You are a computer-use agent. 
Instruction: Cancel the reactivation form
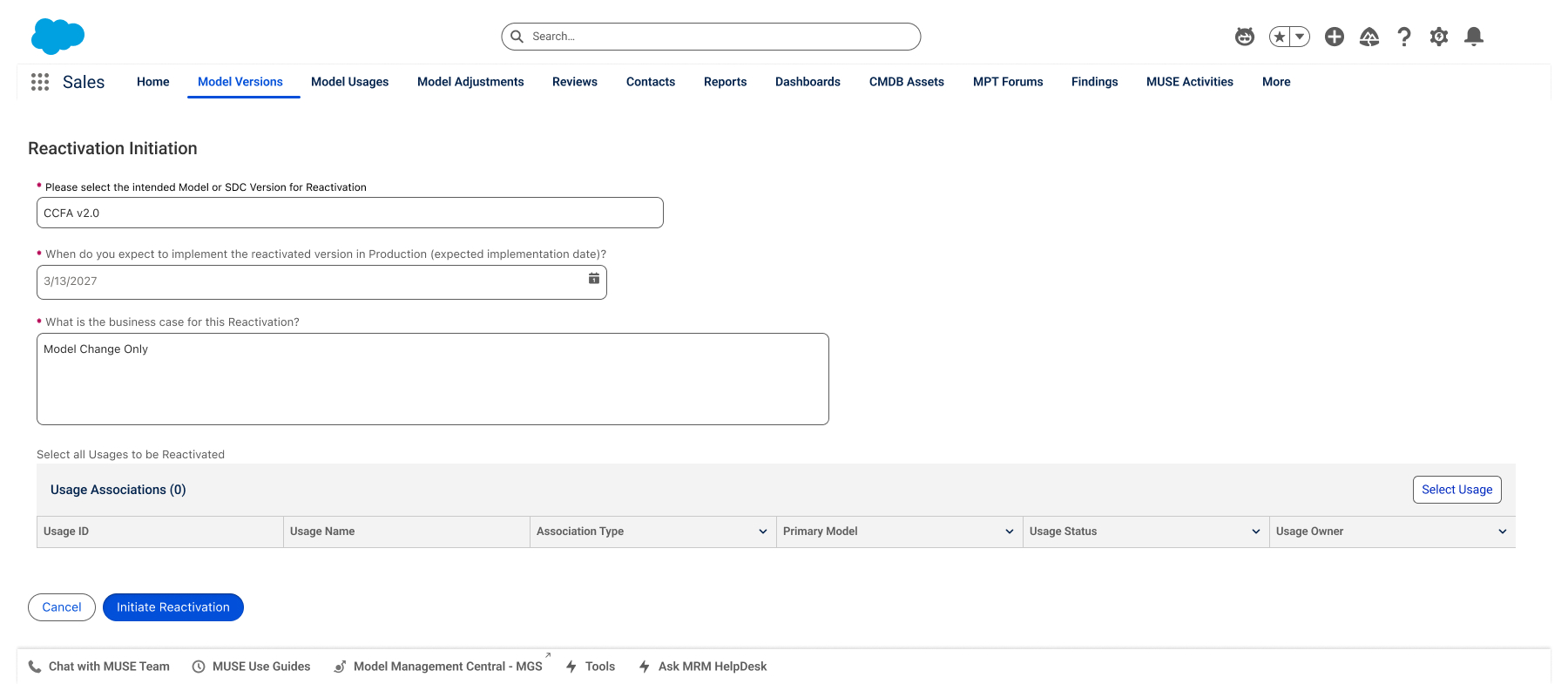pos(62,607)
